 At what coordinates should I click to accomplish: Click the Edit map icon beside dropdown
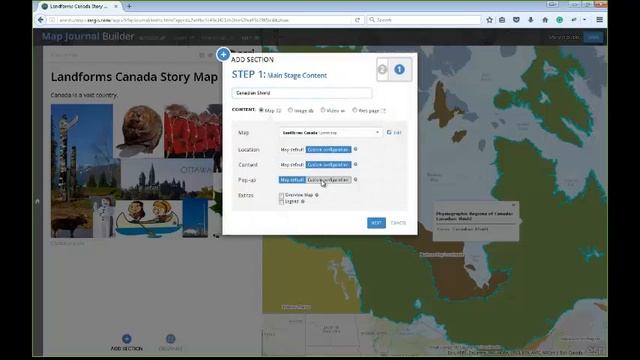click(389, 132)
